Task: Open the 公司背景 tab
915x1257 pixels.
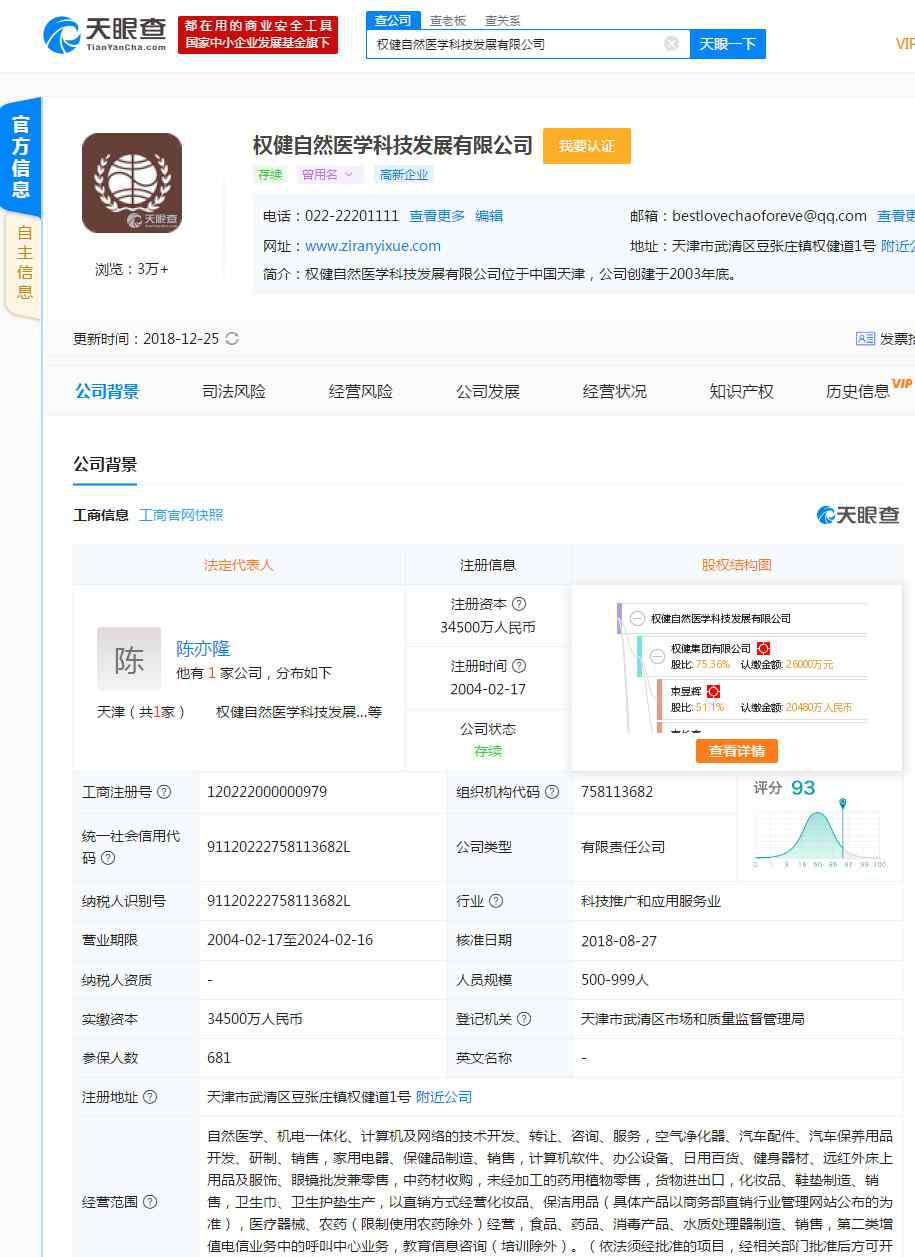Action: point(107,391)
